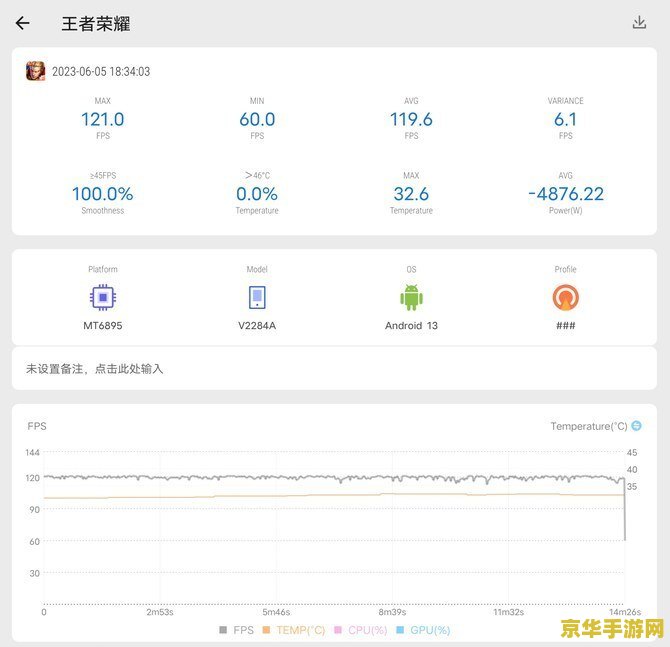Click the FPS chart axis title
The height and width of the screenshot is (647, 670).
tap(37, 426)
